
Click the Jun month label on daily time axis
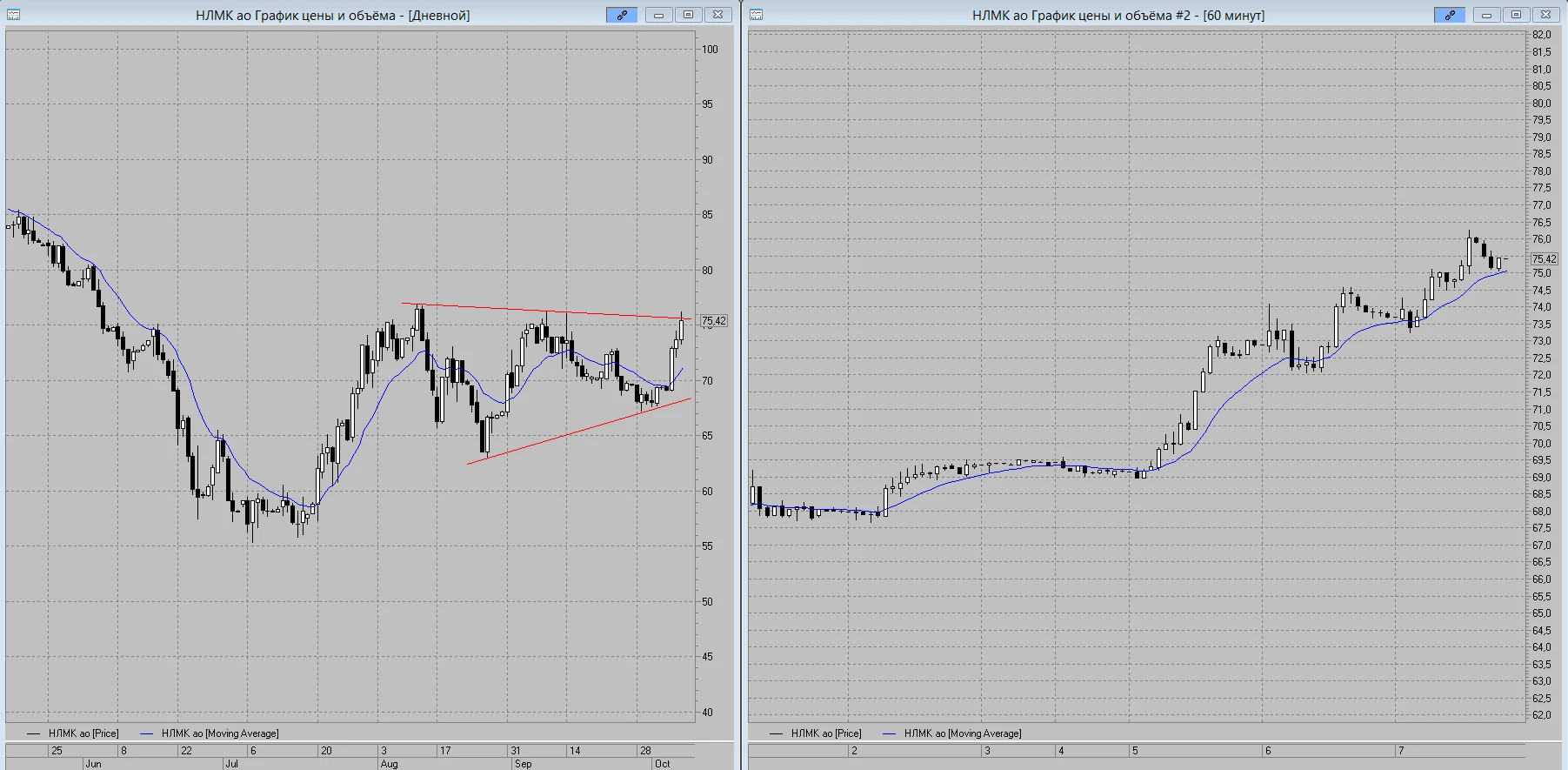[93, 764]
